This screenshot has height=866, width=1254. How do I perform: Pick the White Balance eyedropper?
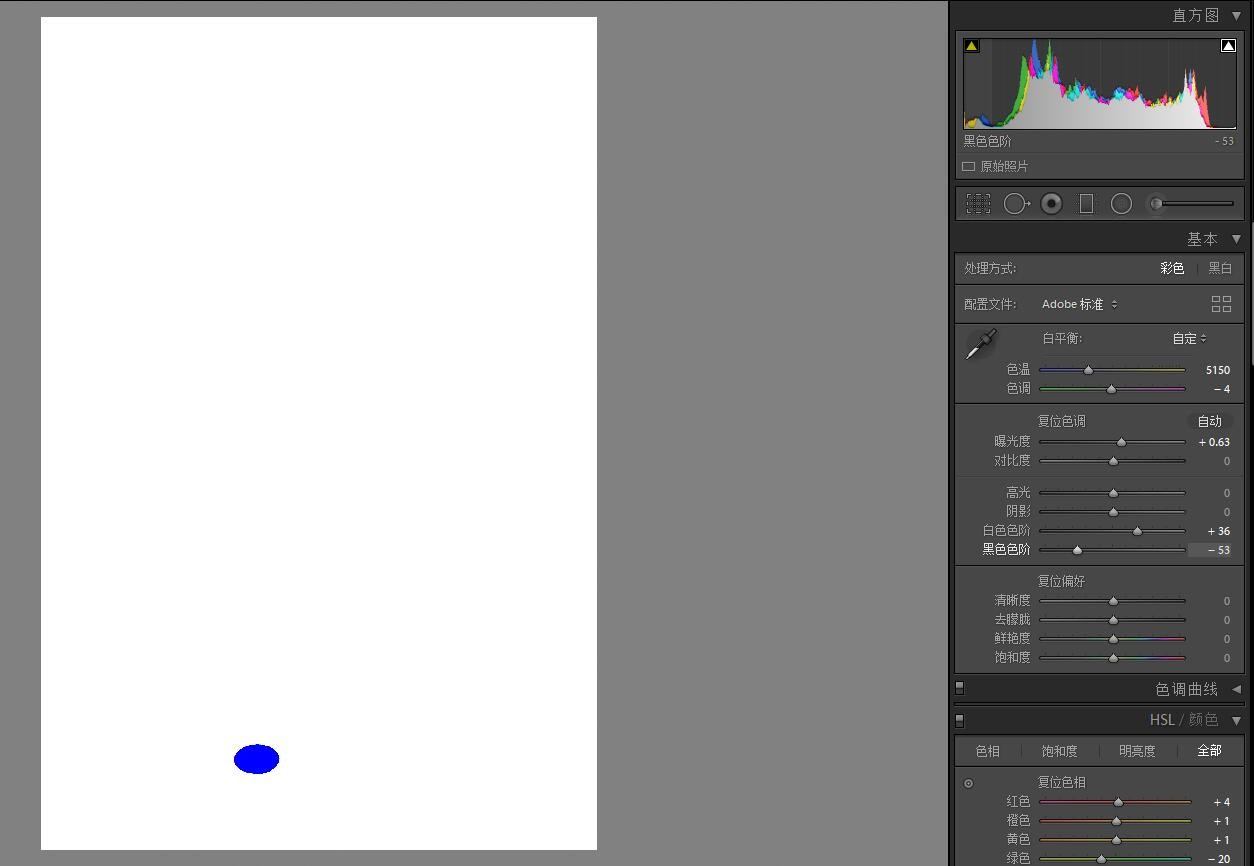click(980, 344)
